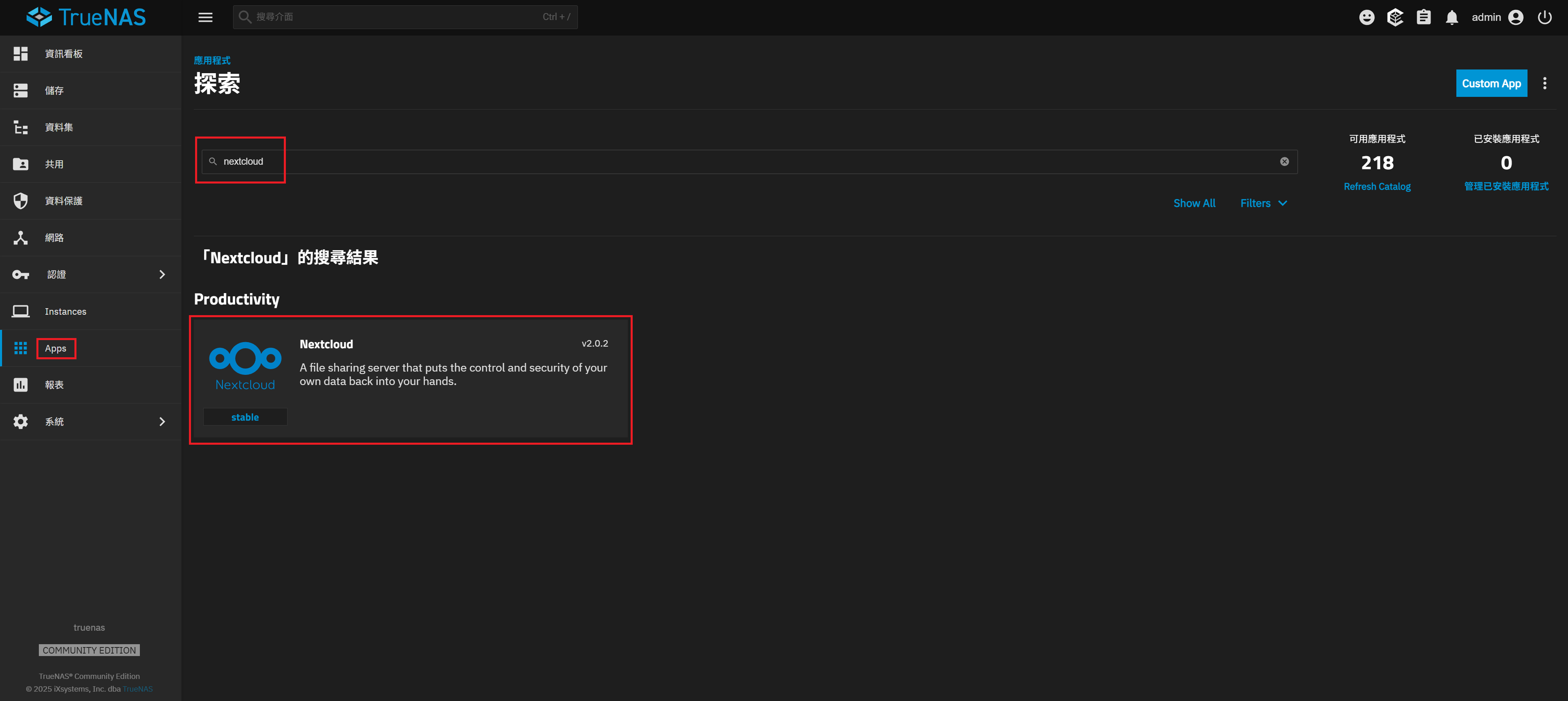Open 儲存 storage menu item
The image size is (1568, 701).
point(54,90)
